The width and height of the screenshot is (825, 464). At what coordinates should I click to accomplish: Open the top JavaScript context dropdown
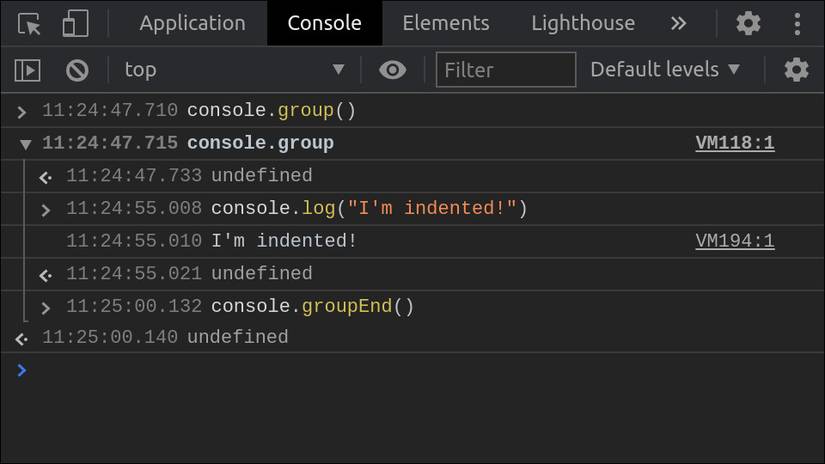(233, 70)
